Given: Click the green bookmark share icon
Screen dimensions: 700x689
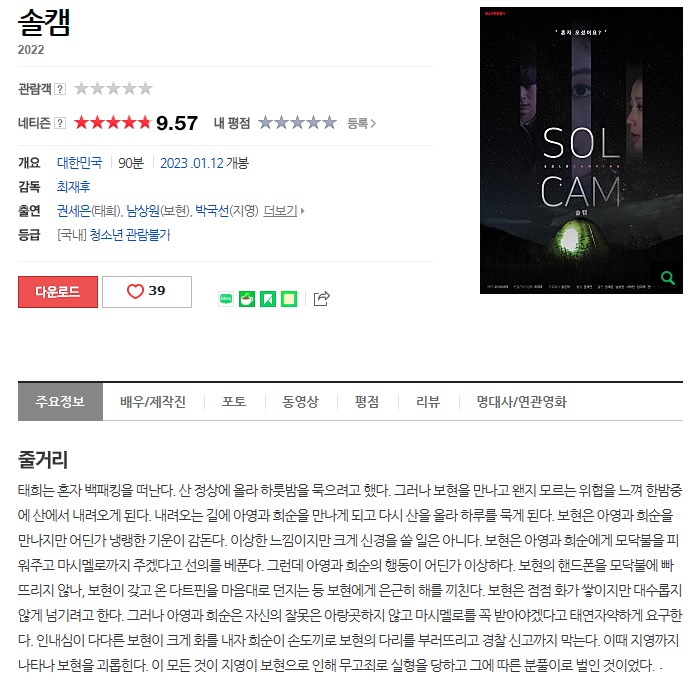Looking at the screenshot, I should 268,299.
